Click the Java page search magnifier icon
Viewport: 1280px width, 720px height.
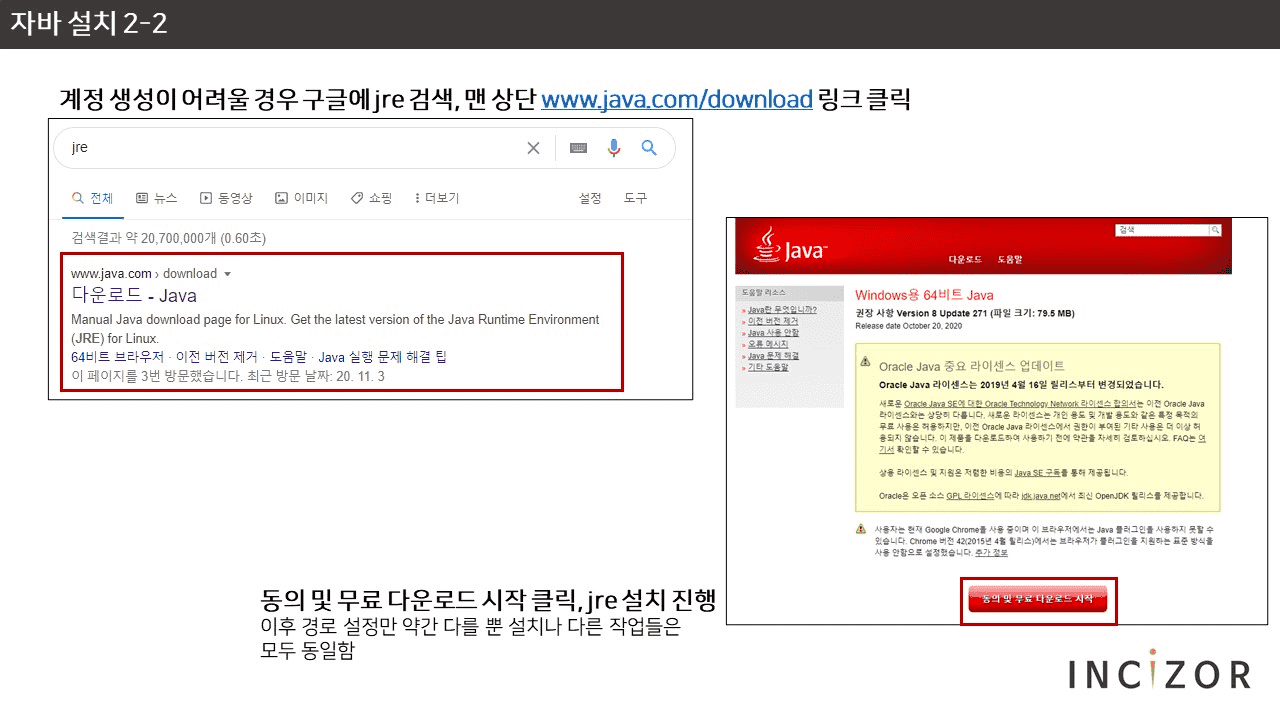(x=1215, y=230)
